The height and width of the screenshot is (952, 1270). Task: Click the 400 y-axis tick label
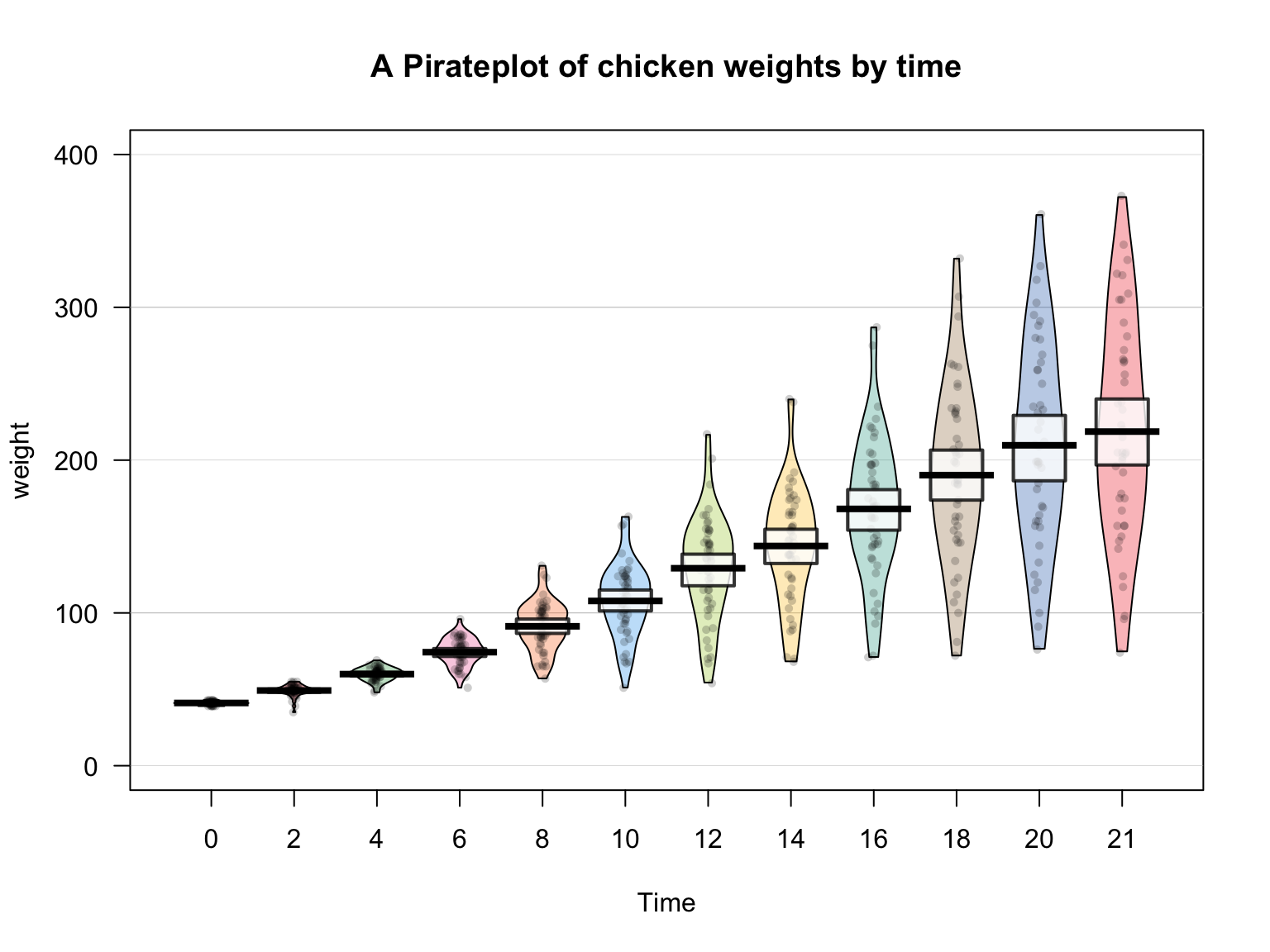[75, 155]
